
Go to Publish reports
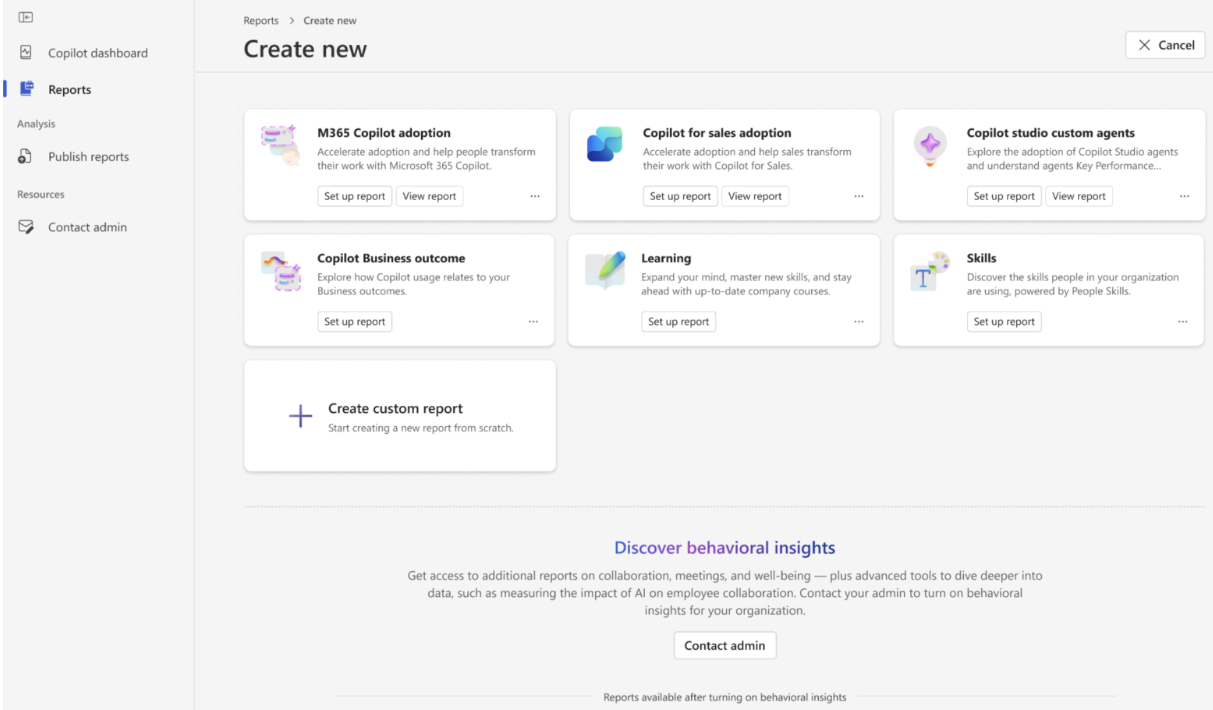point(88,157)
